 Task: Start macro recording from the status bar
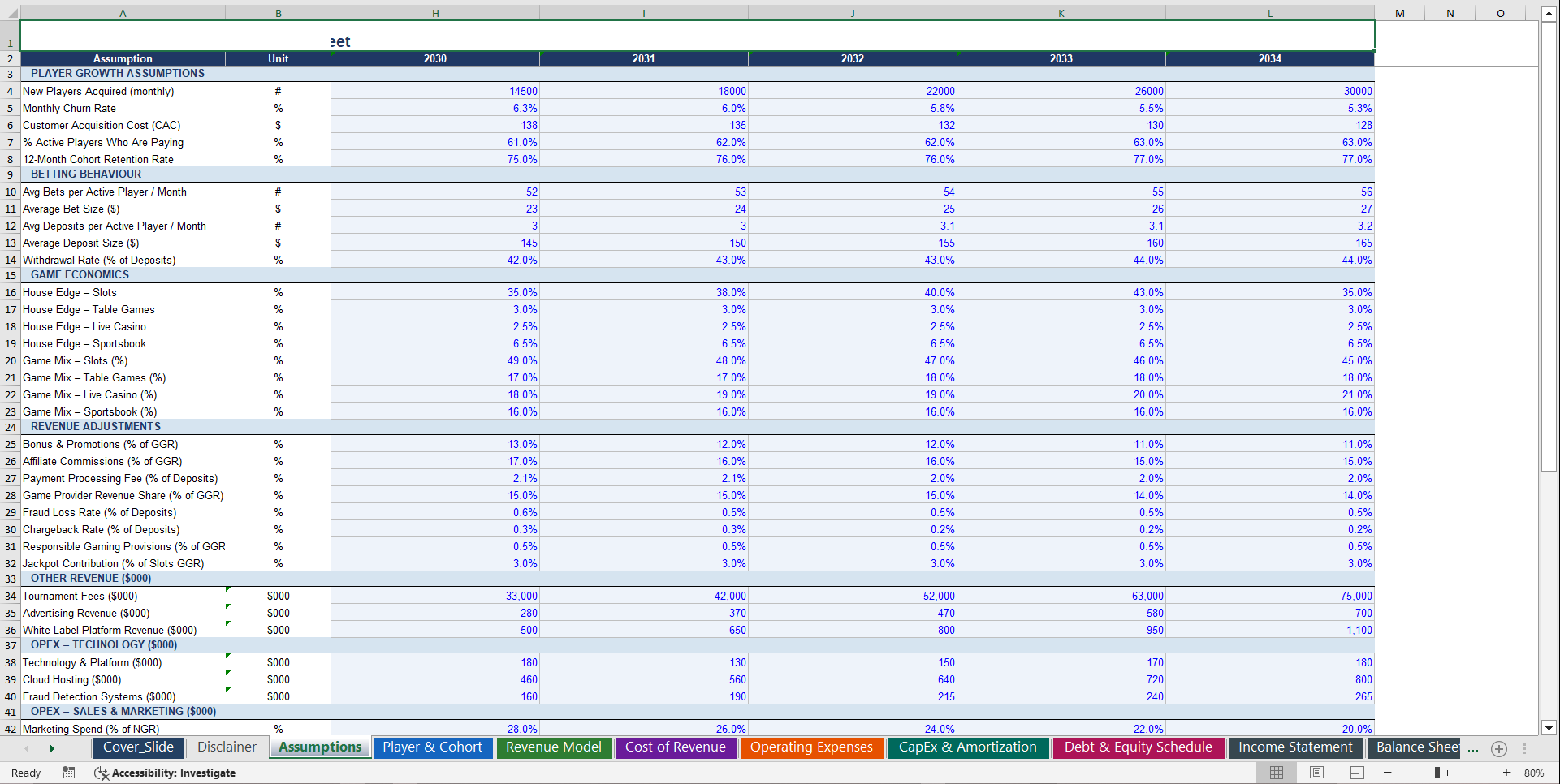69,772
